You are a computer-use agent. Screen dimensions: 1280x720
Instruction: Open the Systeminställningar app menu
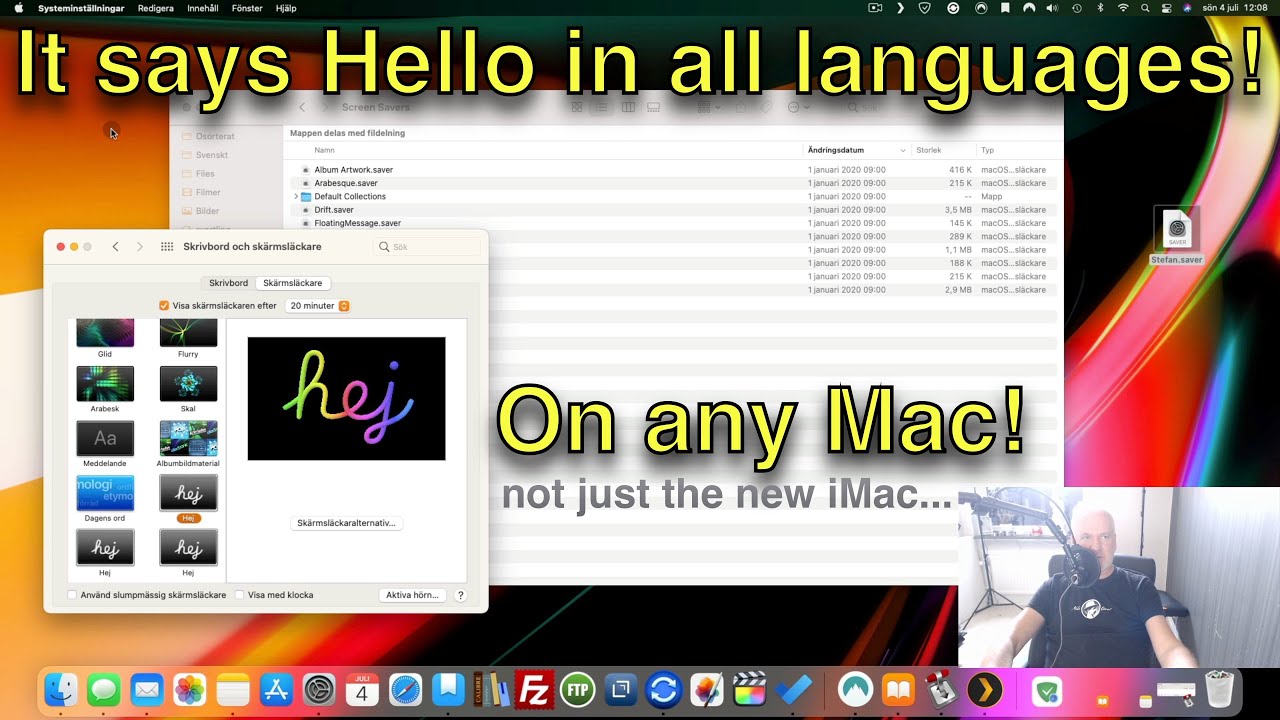81,8
